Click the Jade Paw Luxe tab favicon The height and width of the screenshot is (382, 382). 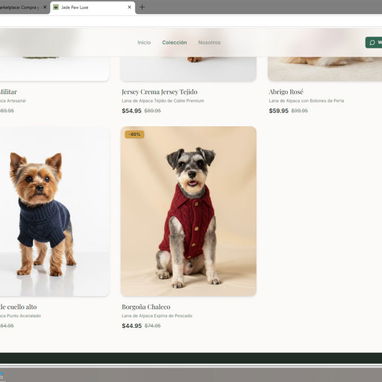click(56, 7)
